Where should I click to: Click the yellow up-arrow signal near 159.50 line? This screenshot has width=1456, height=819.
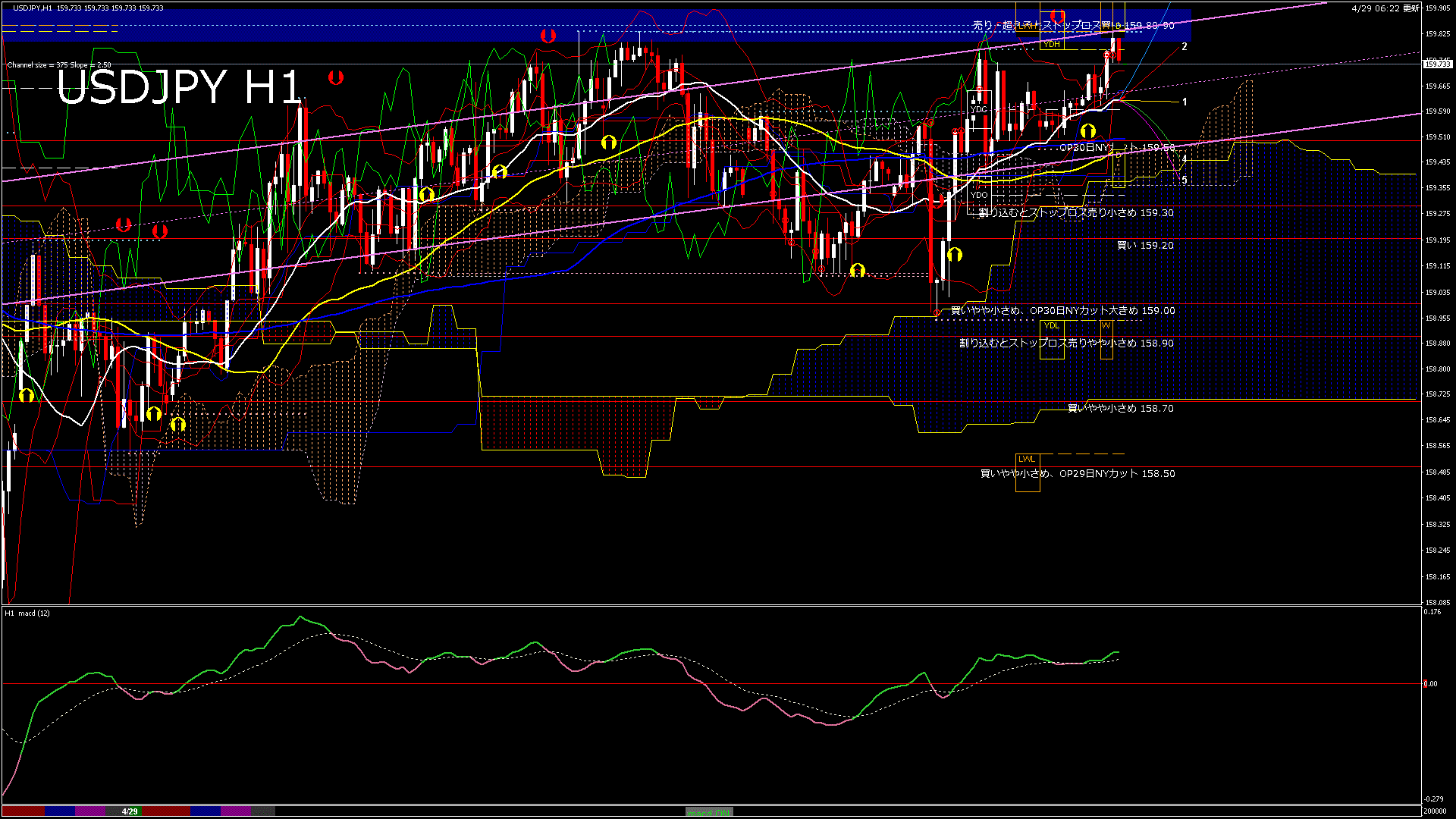[x=1088, y=131]
